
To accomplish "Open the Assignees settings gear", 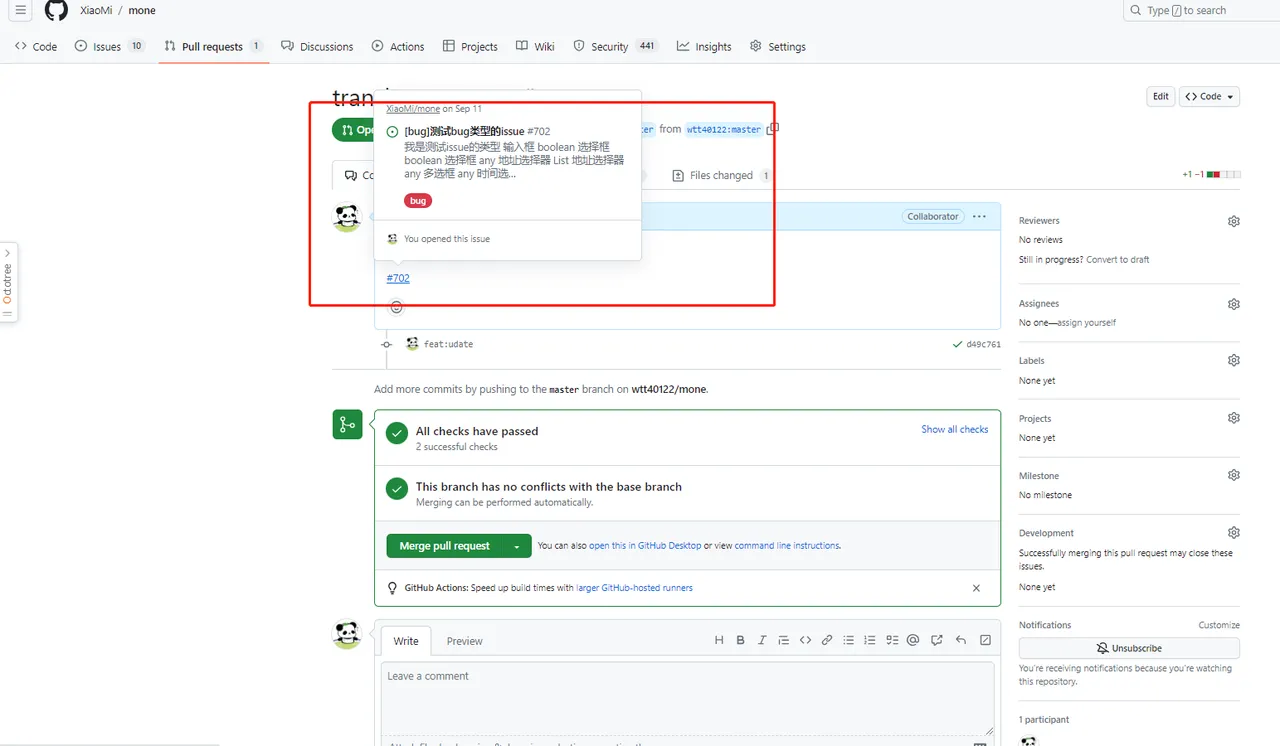I will point(1234,304).
